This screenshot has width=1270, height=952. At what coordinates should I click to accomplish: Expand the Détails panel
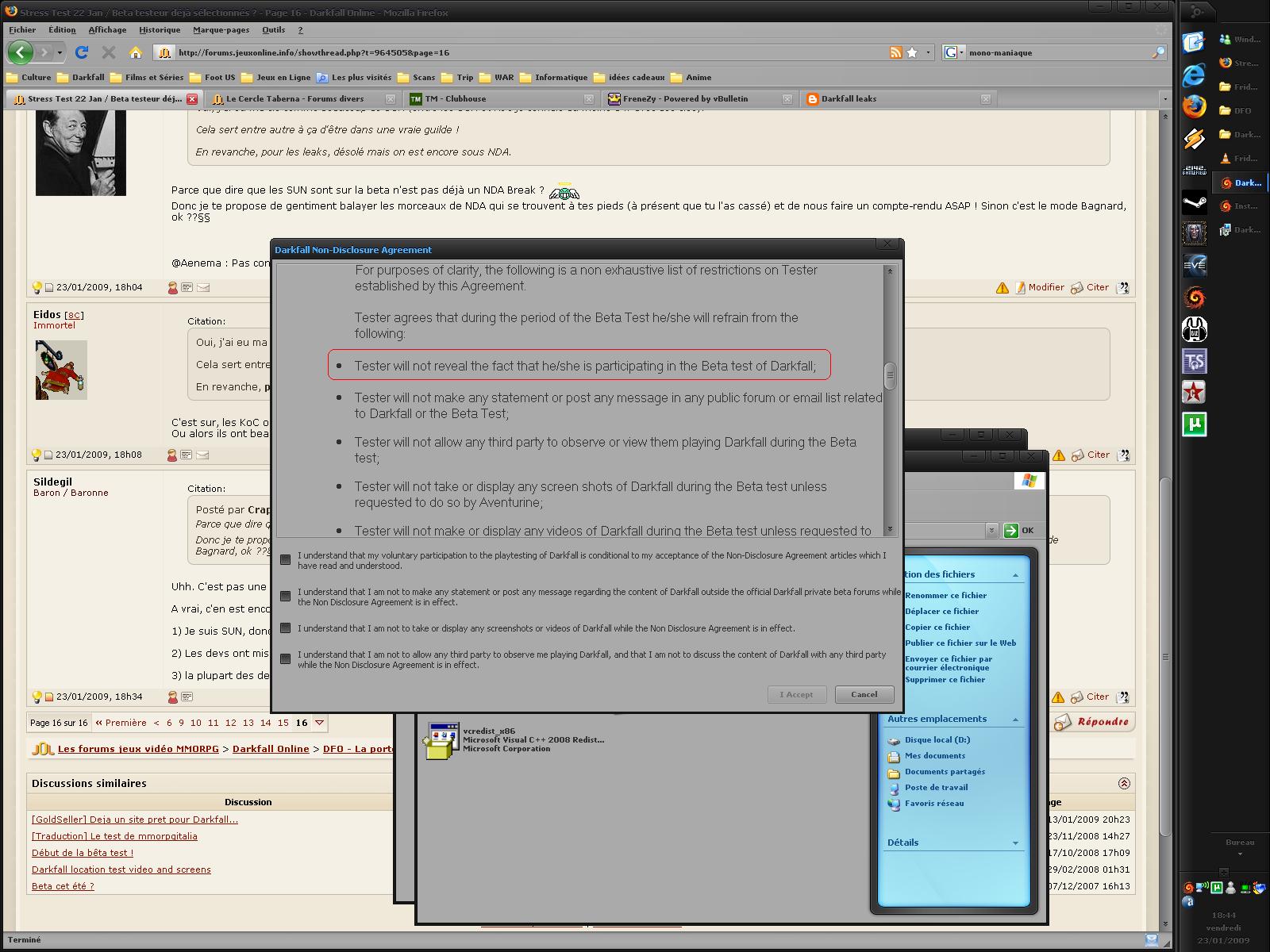(1015, 843)
